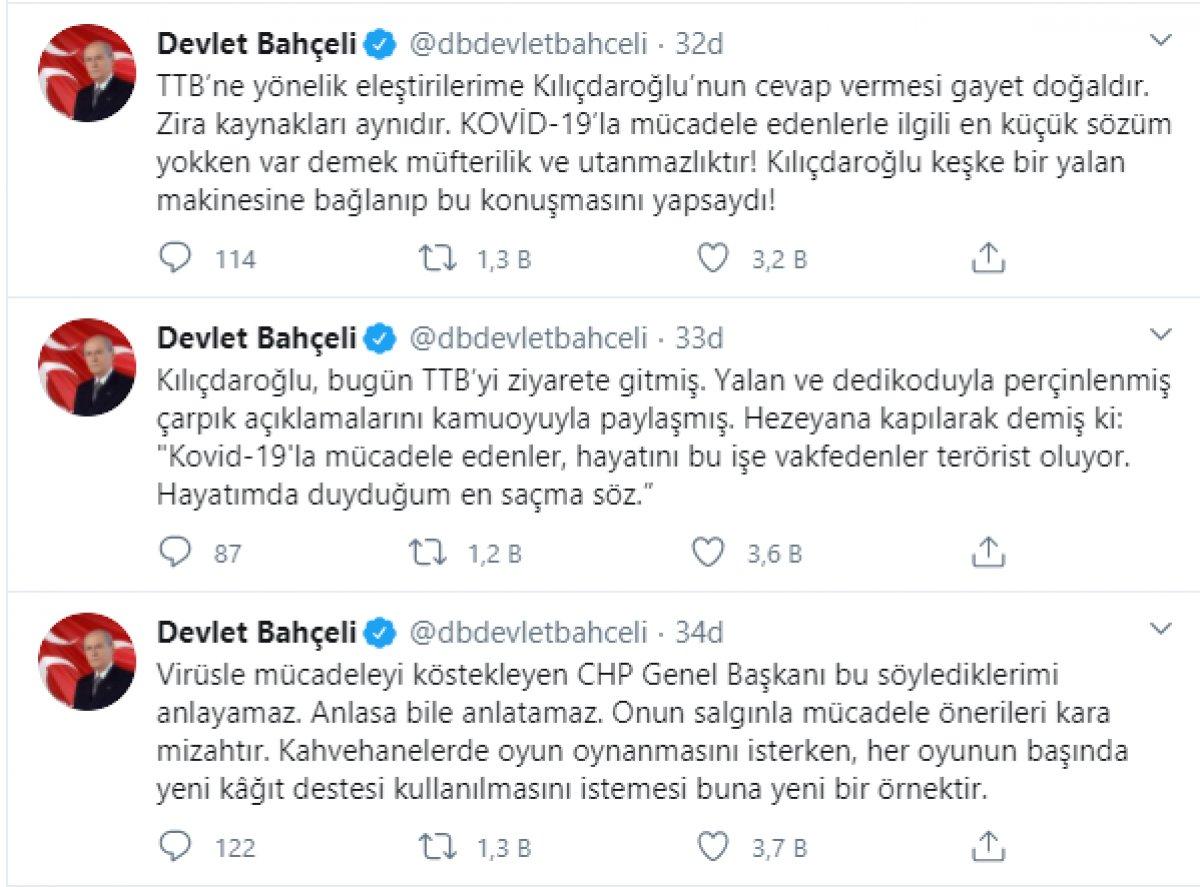Viewport: 1200px width, 887px height.
Task: Like the tweet mentioning TTB criticism
Action: pyautogui.click(x=713, y=258)
